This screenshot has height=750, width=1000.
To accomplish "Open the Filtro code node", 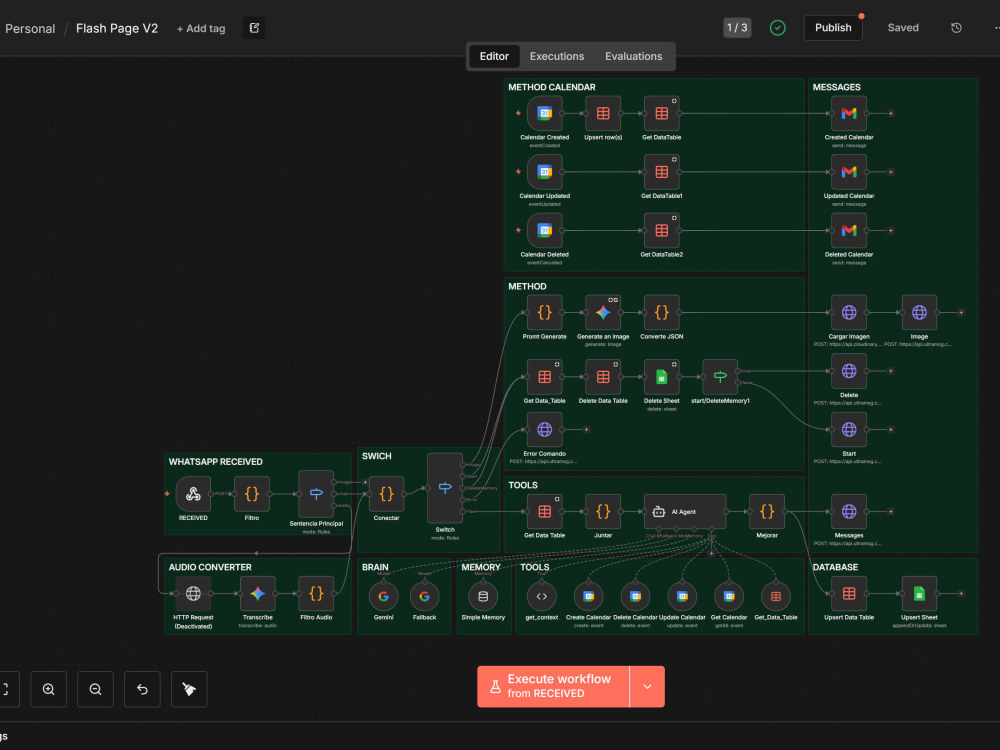I will pos(252,494).
